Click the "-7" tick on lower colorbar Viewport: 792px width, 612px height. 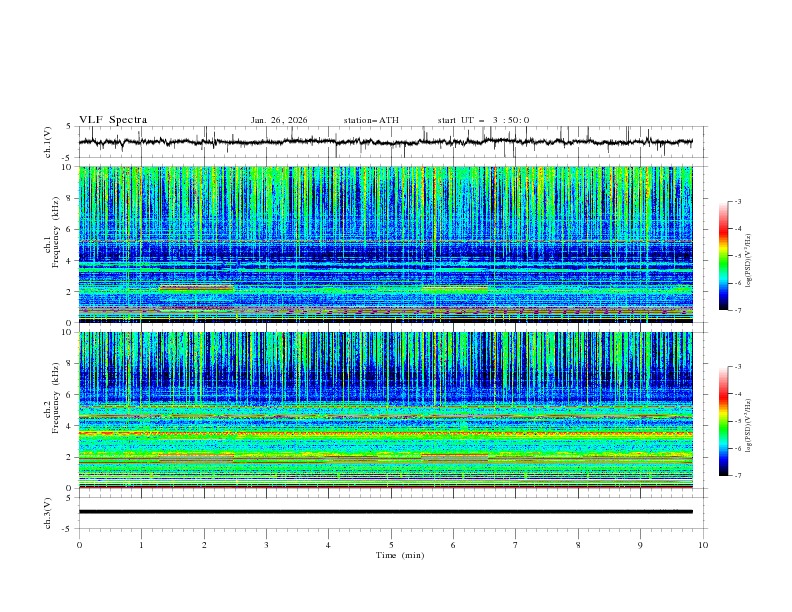coord(738,476)
